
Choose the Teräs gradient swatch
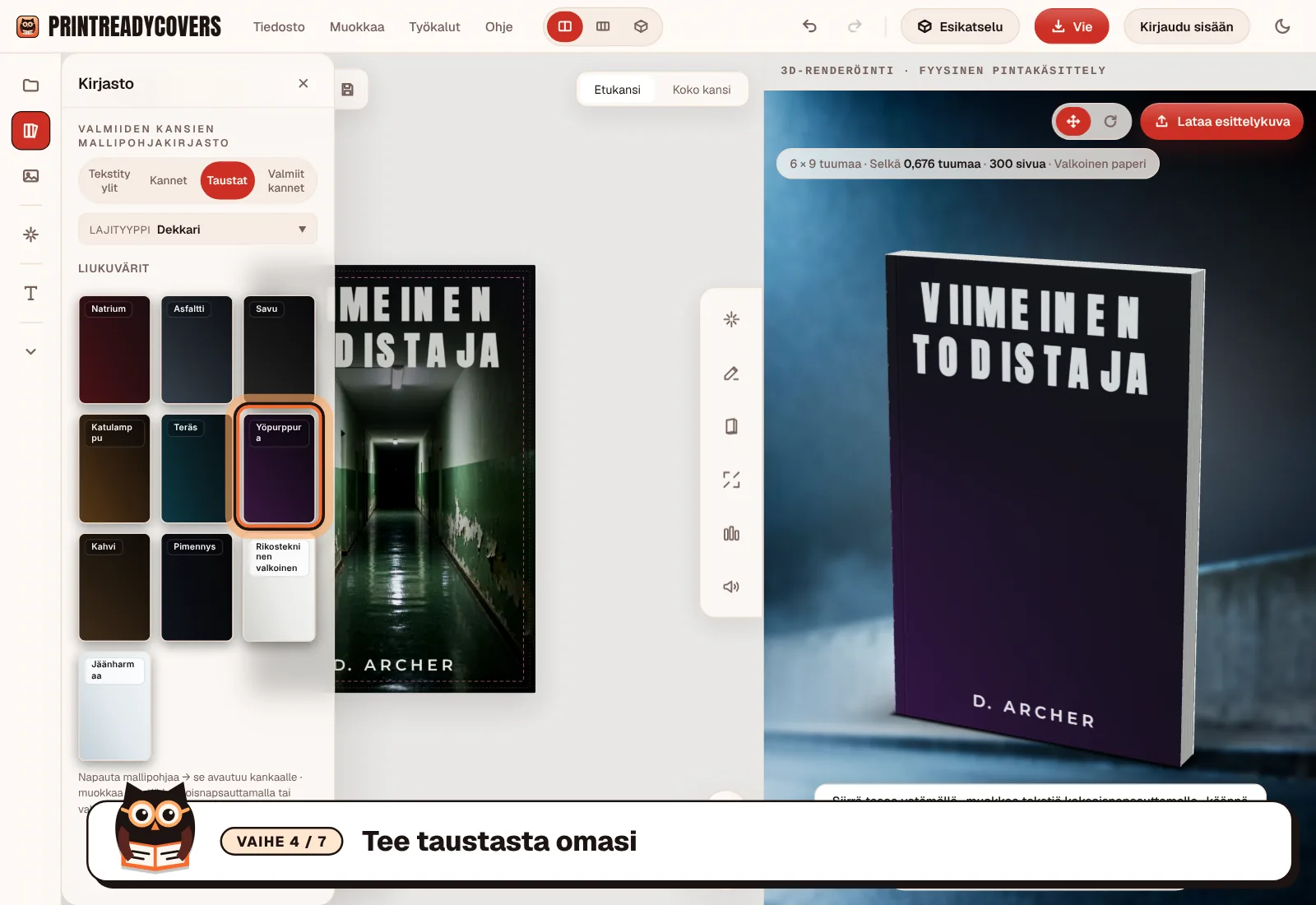197,468
